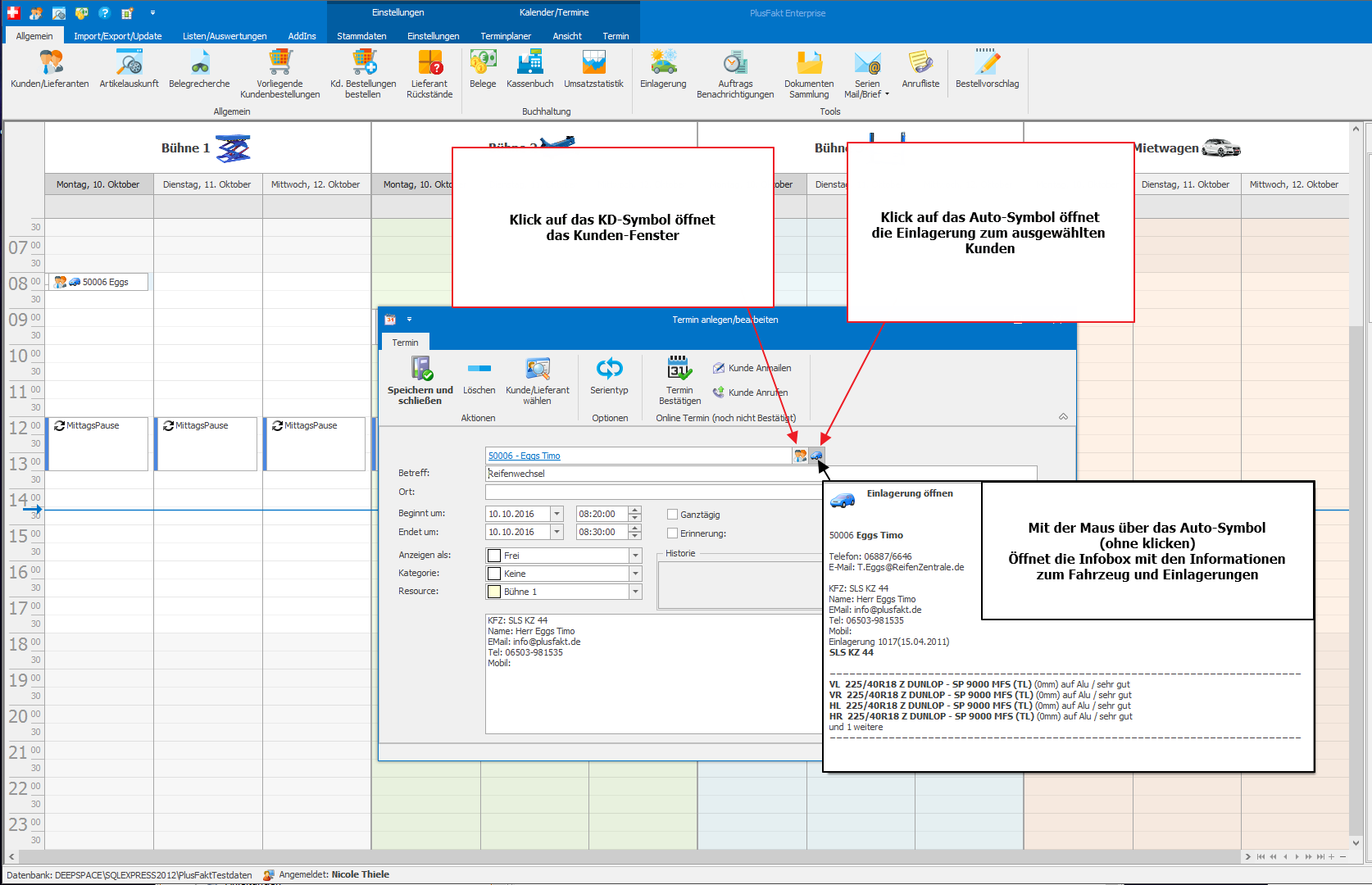This screenshot has width=1372, height=885.
Task: Click calendar quick-access icon in main title bar
Action: 127,13
